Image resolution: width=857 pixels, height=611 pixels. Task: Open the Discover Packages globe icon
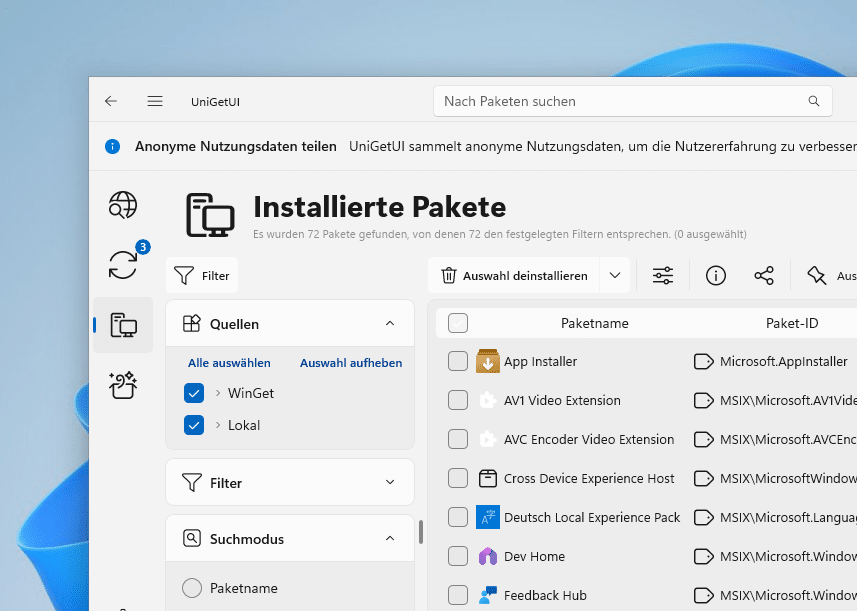tap(122, 204)
